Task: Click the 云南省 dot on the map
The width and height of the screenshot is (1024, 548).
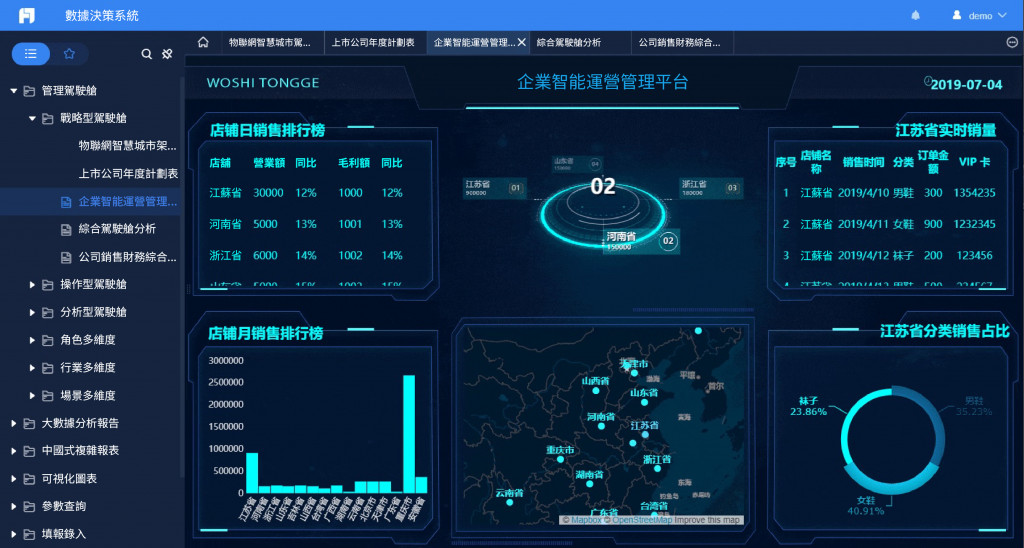Action: click(x=510, y=502)
